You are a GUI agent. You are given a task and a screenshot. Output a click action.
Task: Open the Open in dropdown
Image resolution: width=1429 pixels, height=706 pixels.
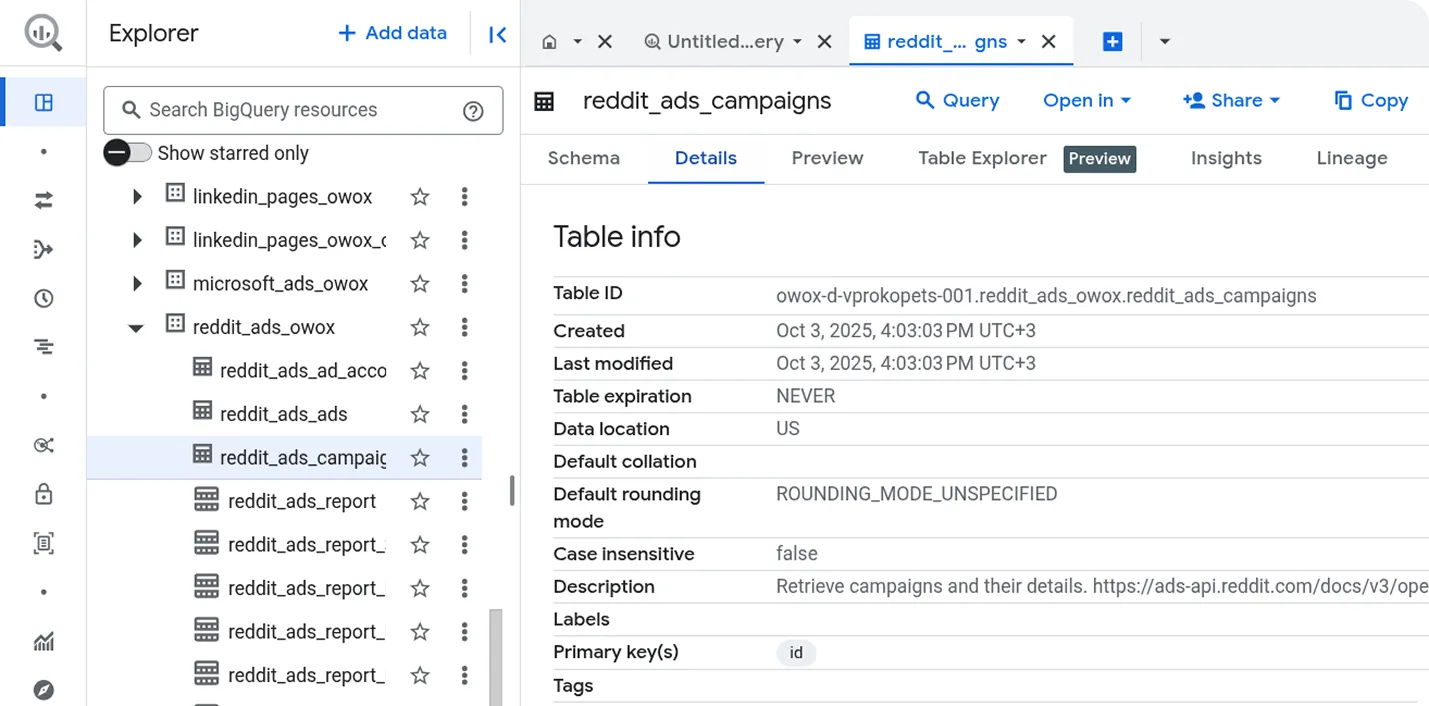1086,100
